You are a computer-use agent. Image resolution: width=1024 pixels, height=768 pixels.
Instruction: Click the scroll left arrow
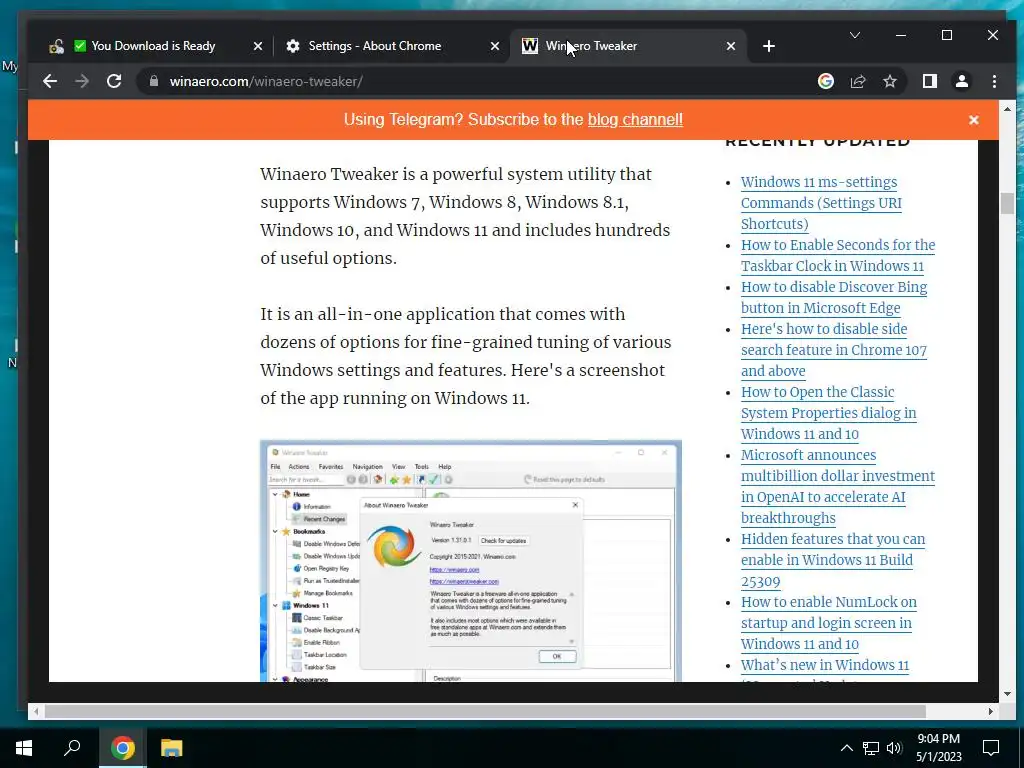(36, 711)
